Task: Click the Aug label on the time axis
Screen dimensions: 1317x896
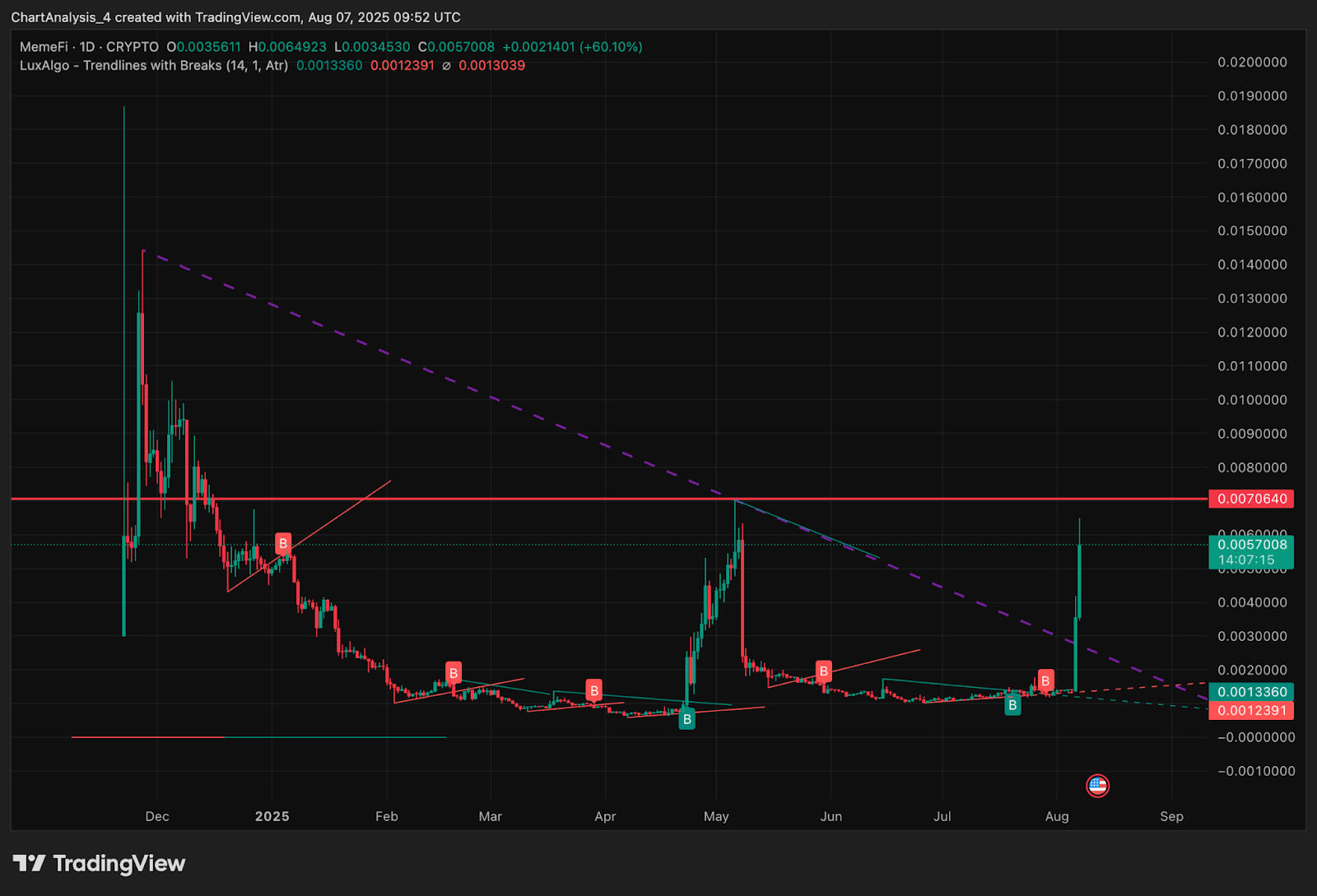Action: (x=1057, y=816)
